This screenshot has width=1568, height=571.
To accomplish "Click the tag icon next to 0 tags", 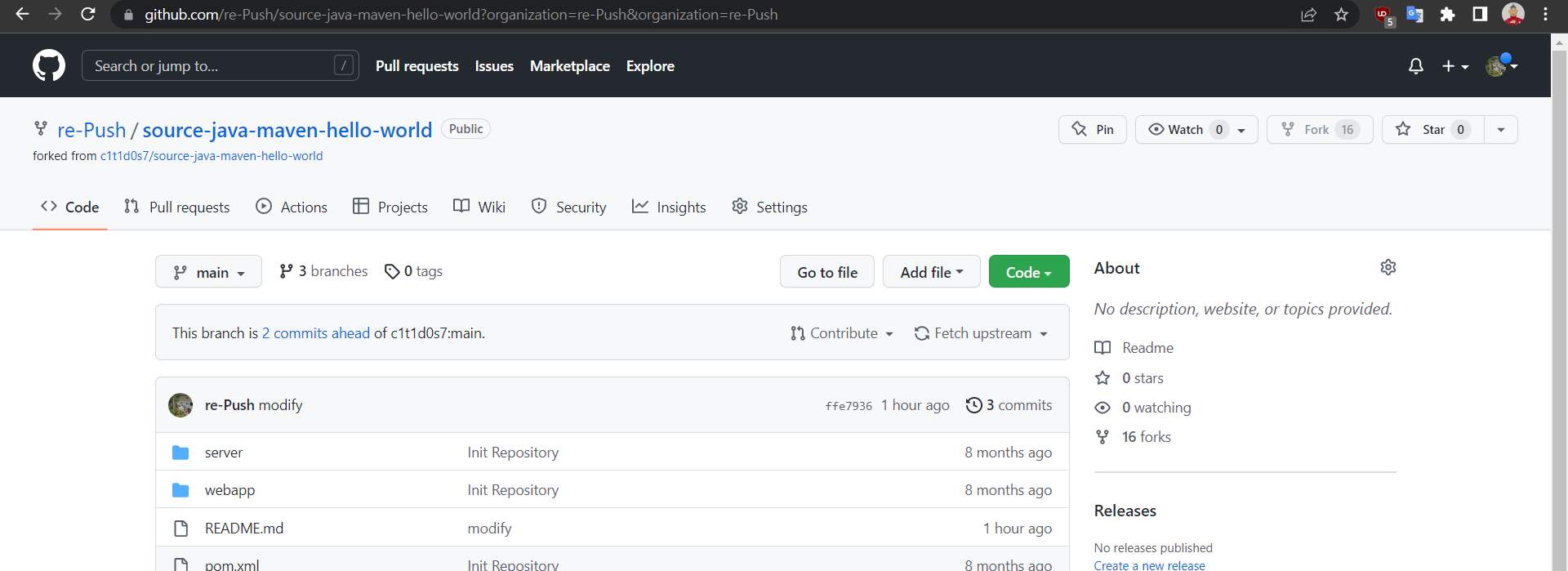I will [392, 271].
